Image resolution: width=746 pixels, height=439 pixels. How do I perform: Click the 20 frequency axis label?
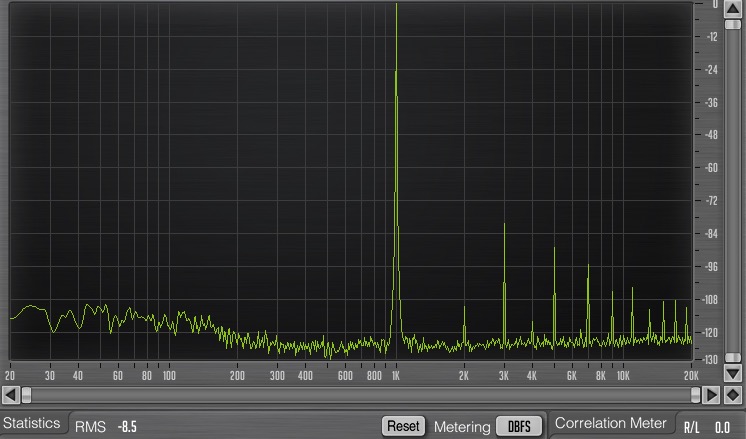tap(10, 376)
